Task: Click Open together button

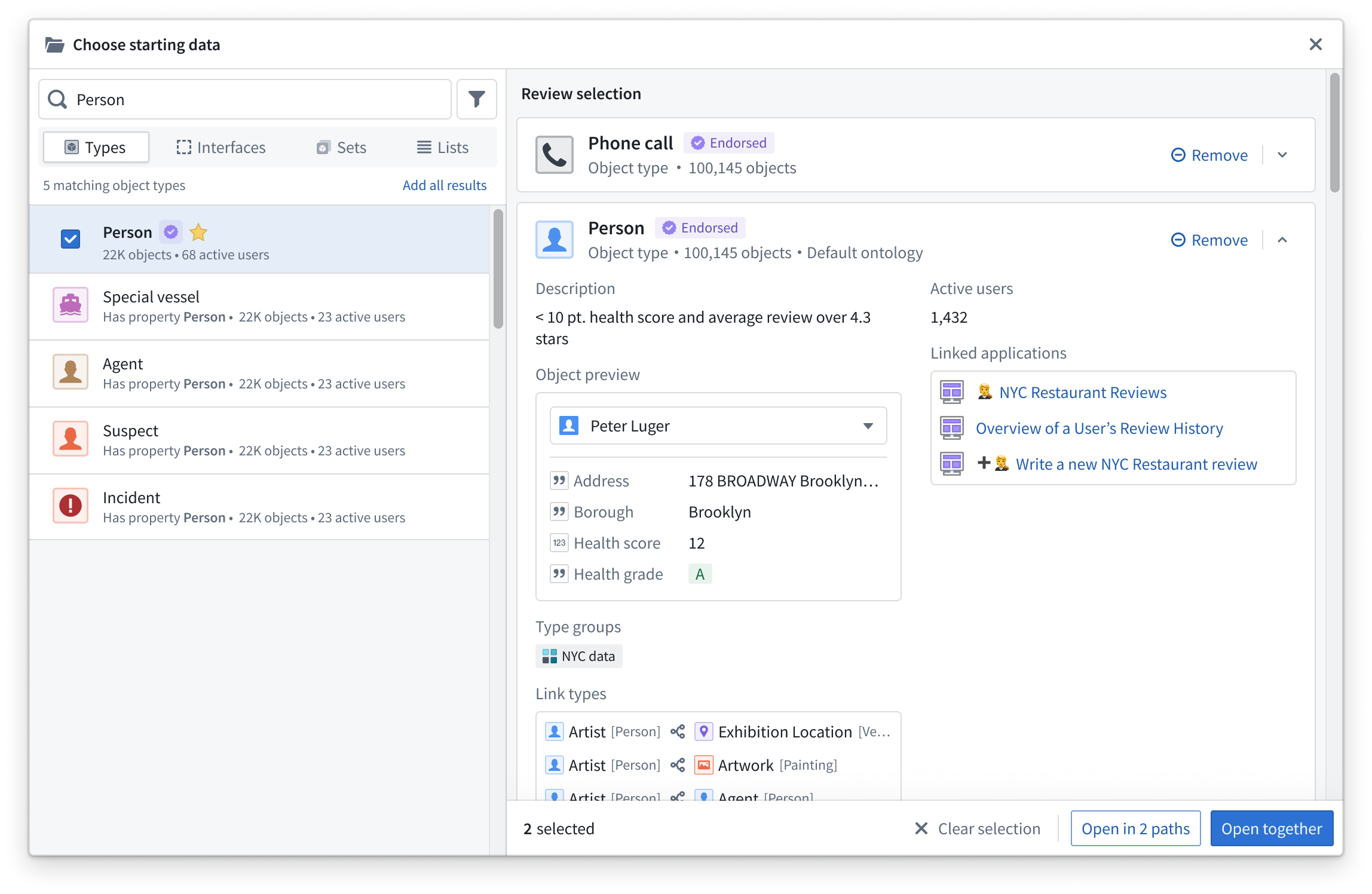Action: 1271,828
